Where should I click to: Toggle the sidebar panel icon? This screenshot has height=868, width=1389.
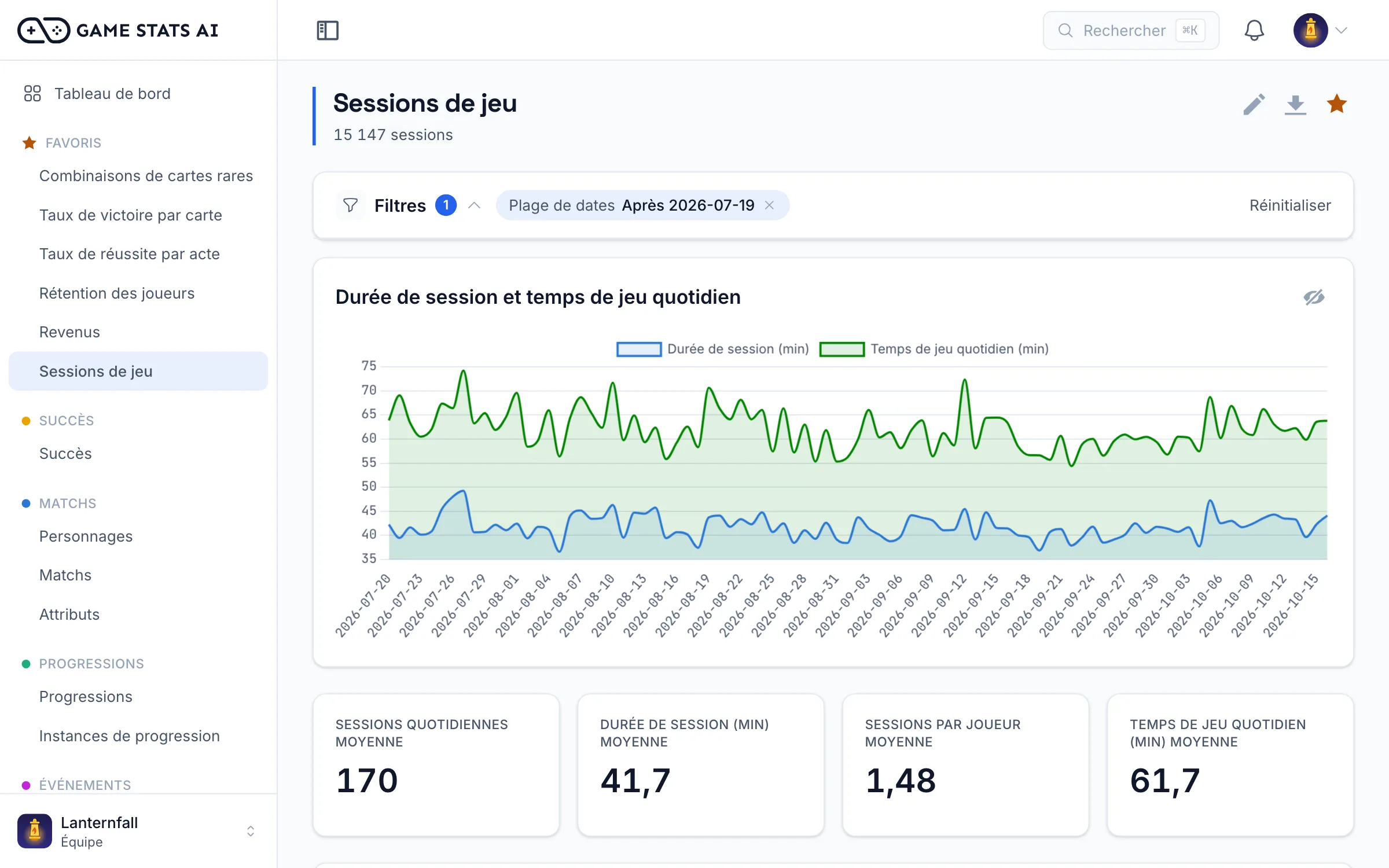tap(328, 30)
